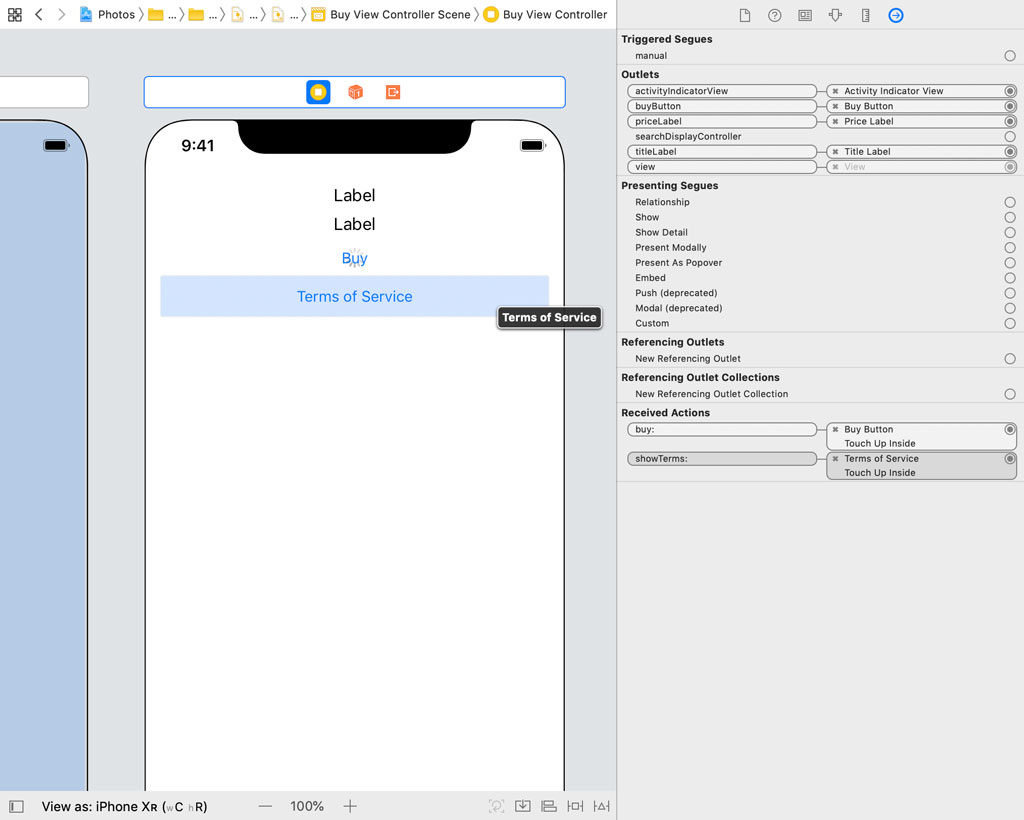Screen dimensions: 1024x820
Task: Switch to the Attributes inspector
Action: pos(835,15)
